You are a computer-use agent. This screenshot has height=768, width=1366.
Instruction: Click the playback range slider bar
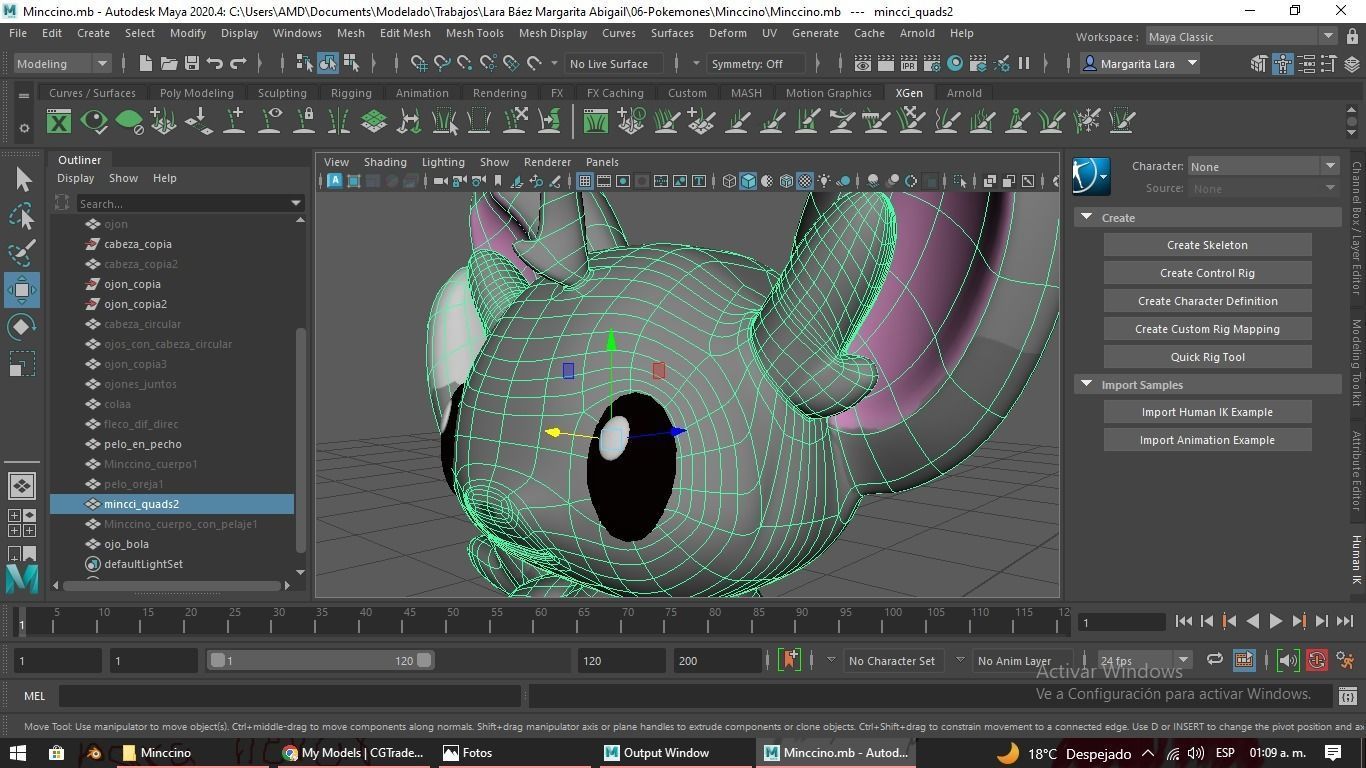tap(320, 660)
